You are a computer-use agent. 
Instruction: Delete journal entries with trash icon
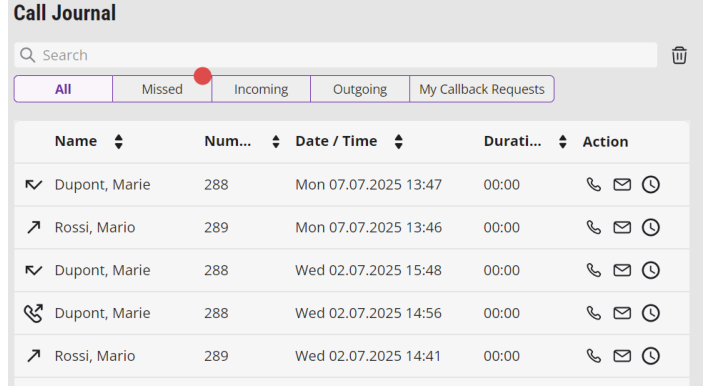(x=679, y=55)
